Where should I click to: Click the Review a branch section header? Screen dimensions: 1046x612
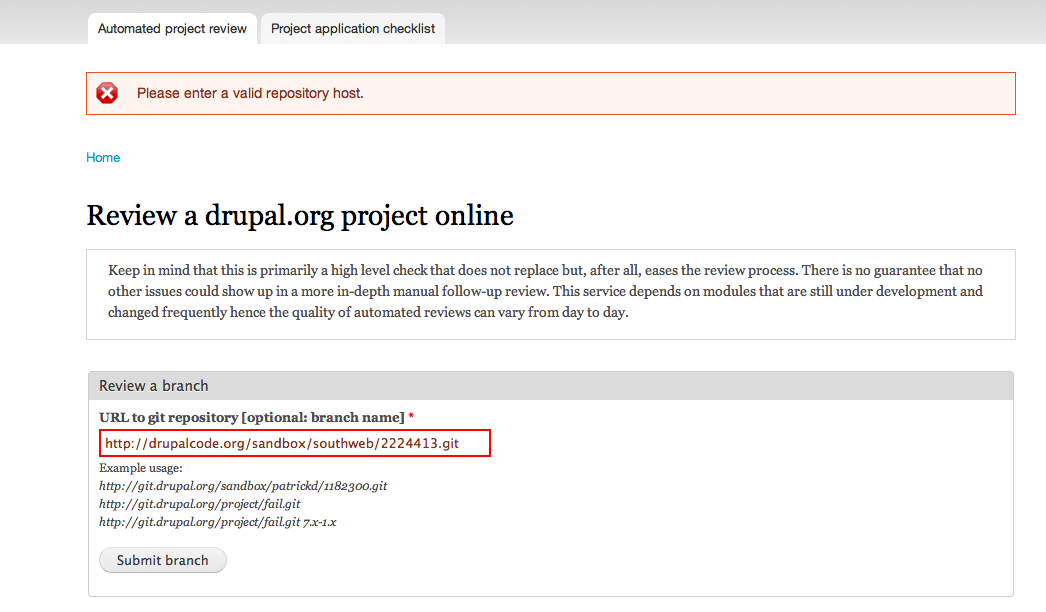(x=153, y=385)
